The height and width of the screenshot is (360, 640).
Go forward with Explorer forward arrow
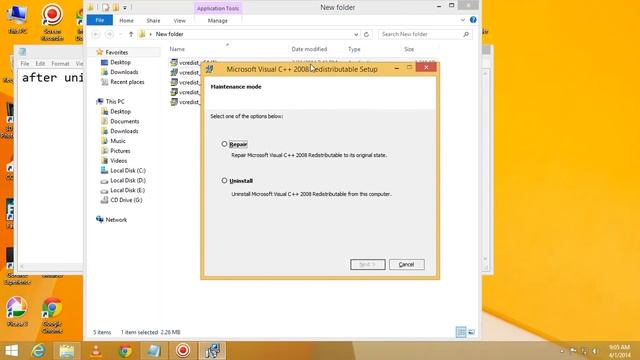pos(109,34)
